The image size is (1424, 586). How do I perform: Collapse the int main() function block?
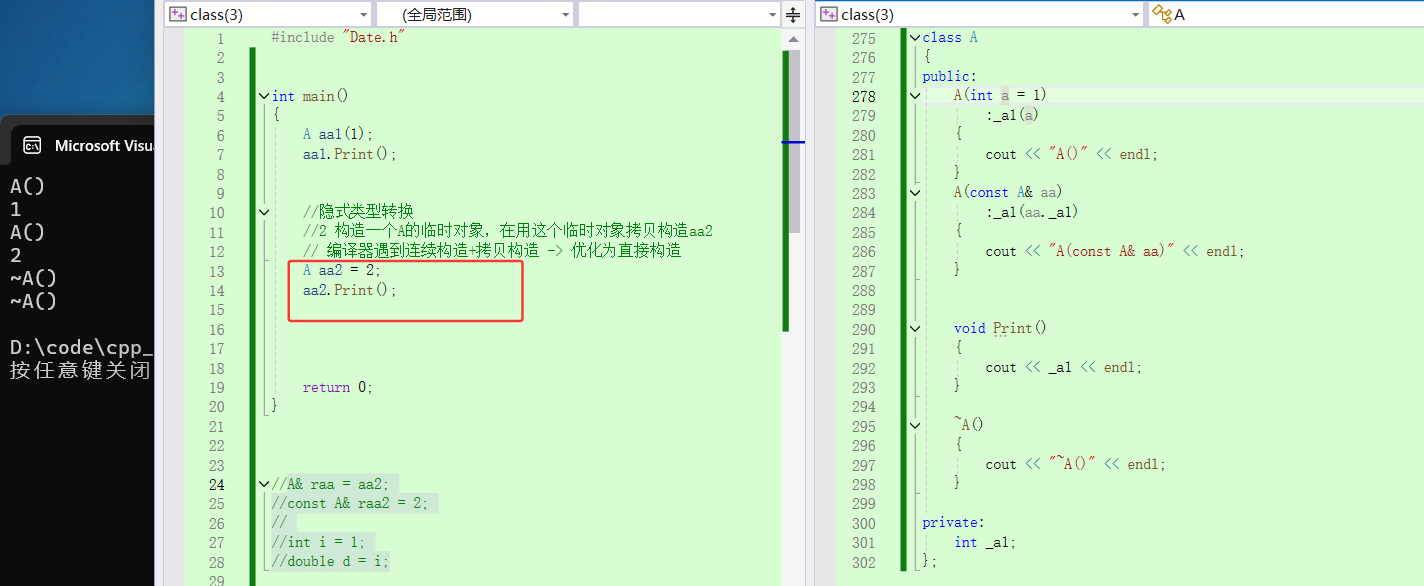(x=263, y=96)
